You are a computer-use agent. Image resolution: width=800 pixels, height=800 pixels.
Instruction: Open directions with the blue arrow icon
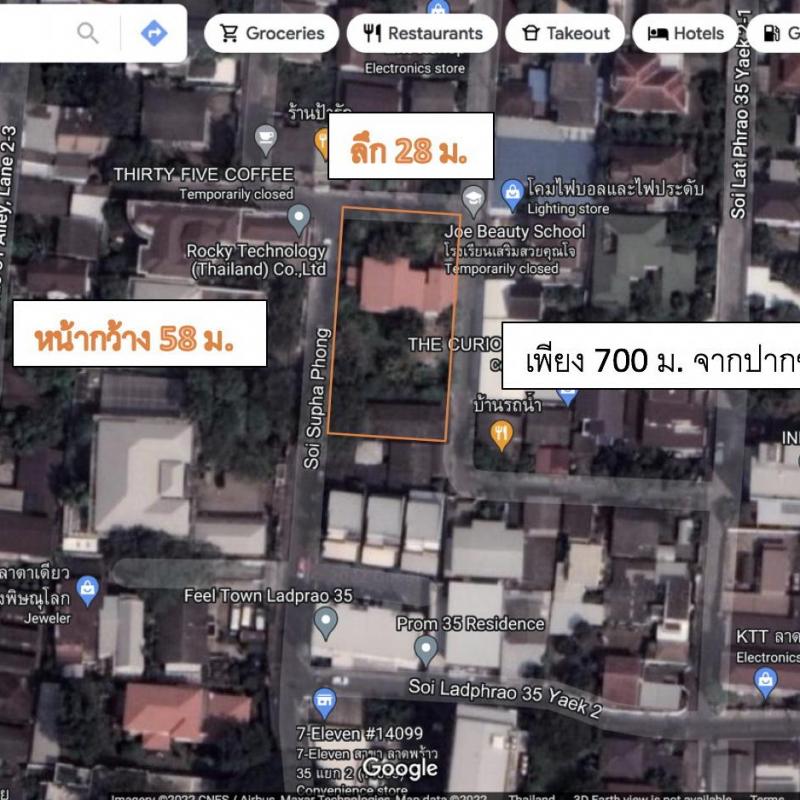pos(154,33)
